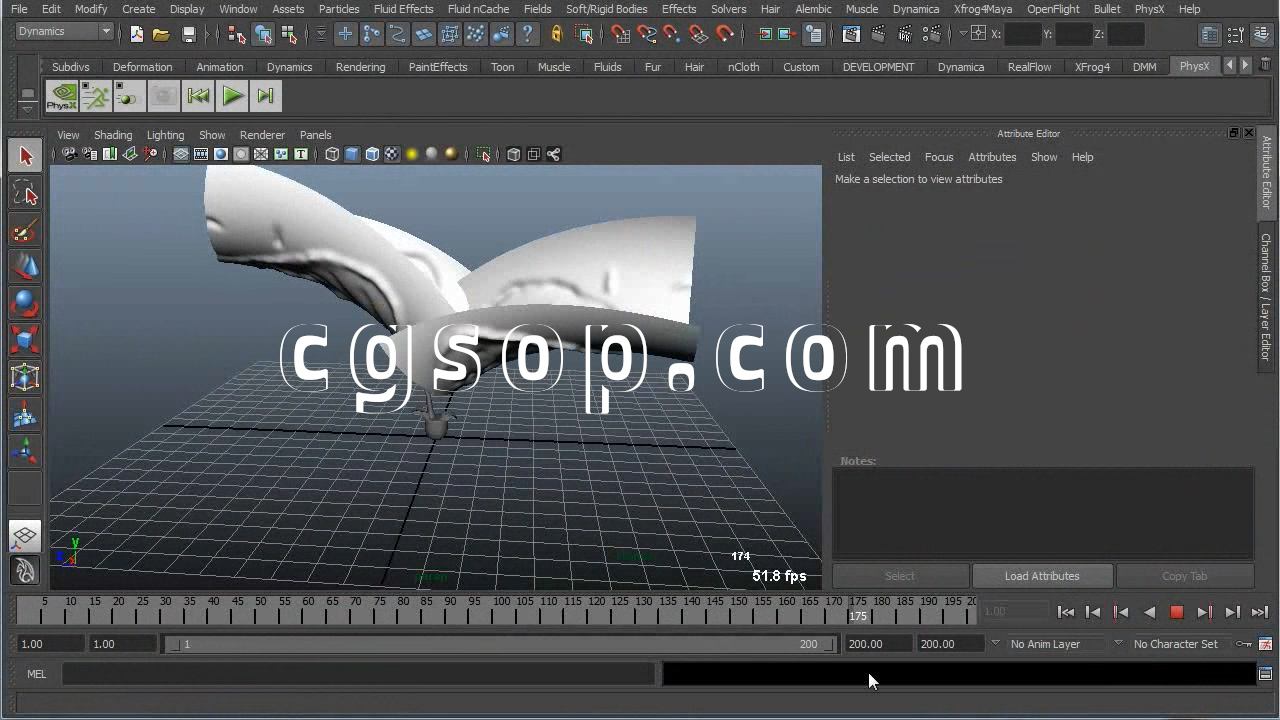Render the current frame clapboard icon
The width and height of the screenshot is (1280, 720).
pyautogui.click(x=877, y=34)
